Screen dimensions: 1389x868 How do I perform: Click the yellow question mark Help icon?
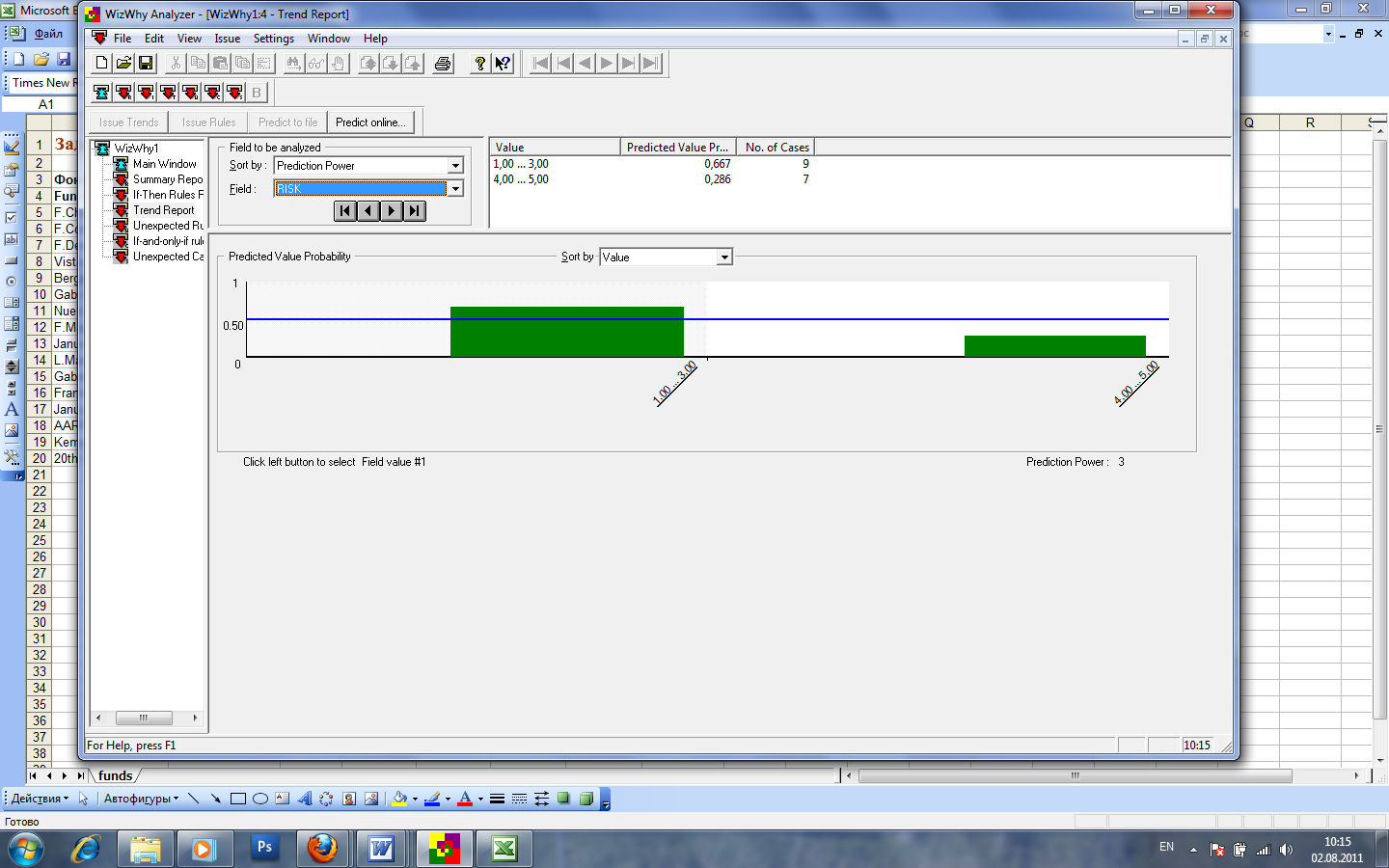pos(479,64)
